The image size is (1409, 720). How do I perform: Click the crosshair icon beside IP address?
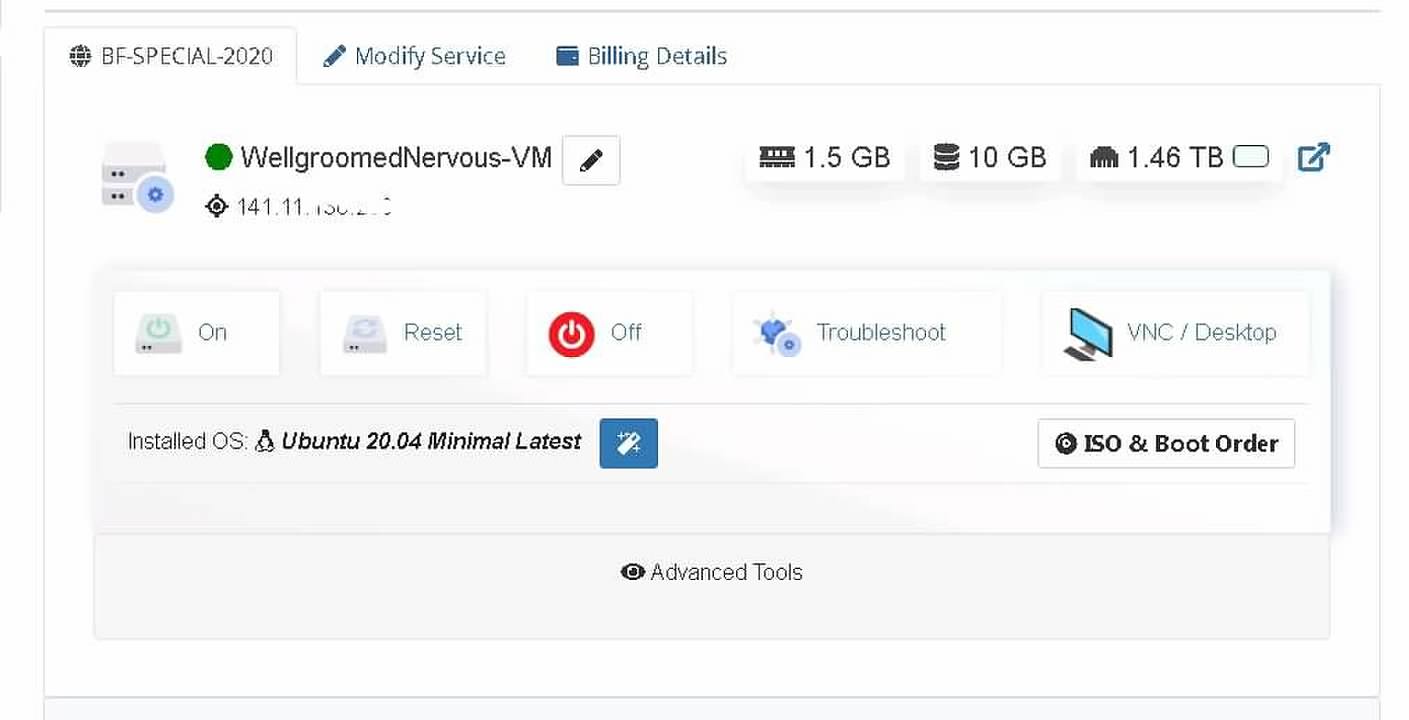(x=216, y=207)
